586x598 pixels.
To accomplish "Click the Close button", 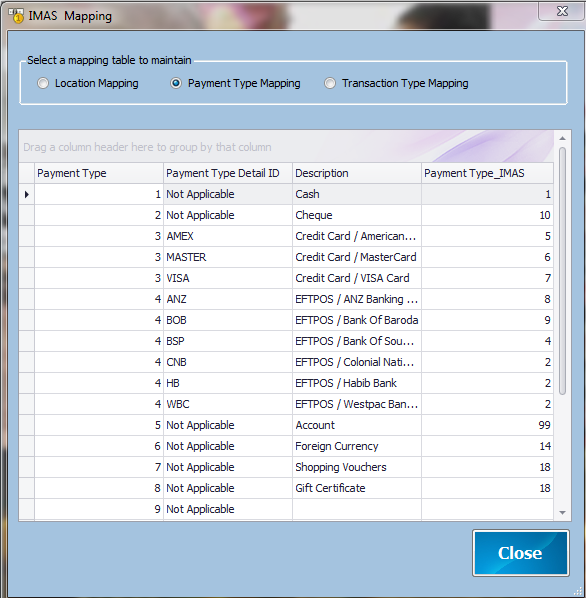I will coord(521,553).
